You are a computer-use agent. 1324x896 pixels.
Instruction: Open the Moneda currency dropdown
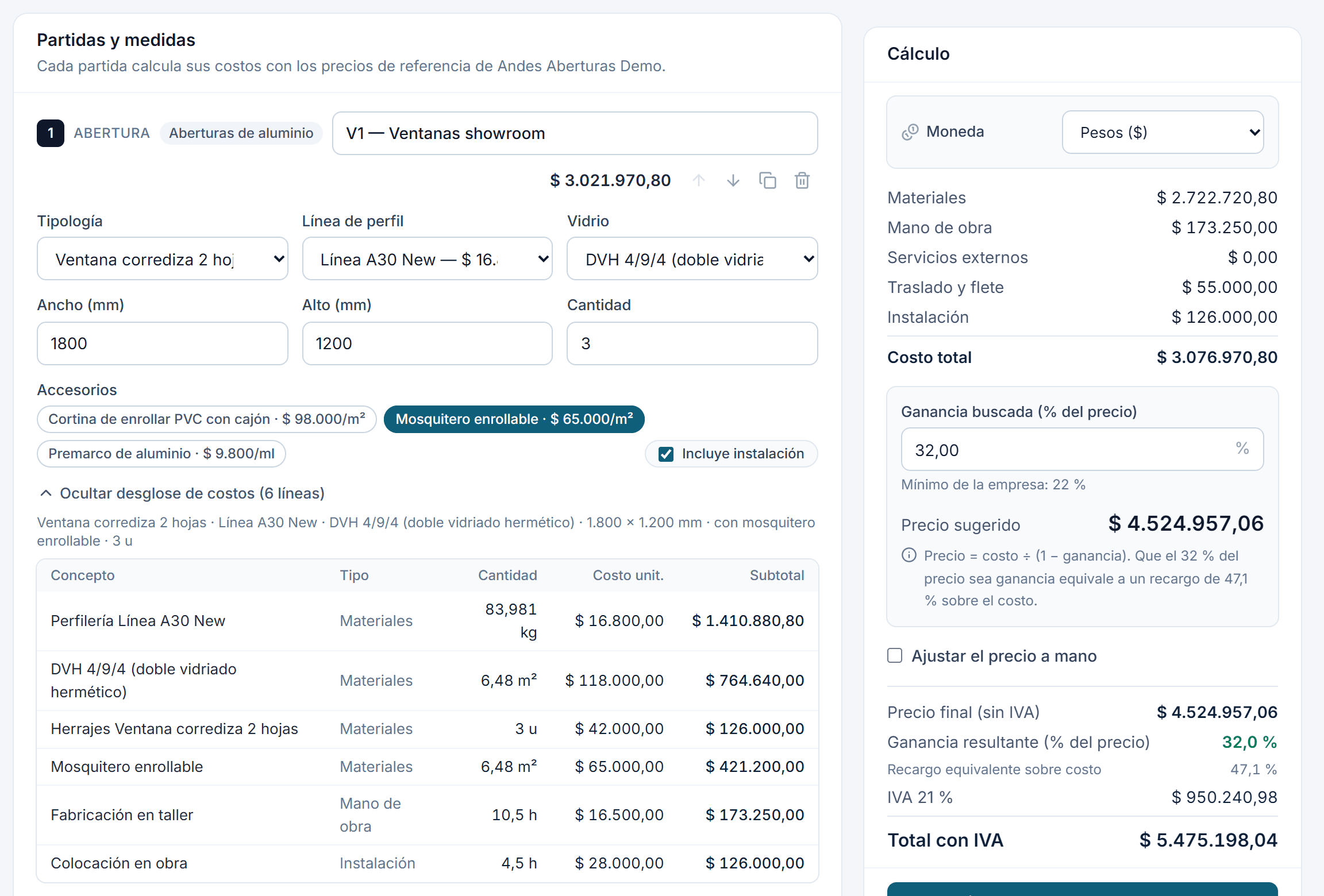(x=1163, y=132)
